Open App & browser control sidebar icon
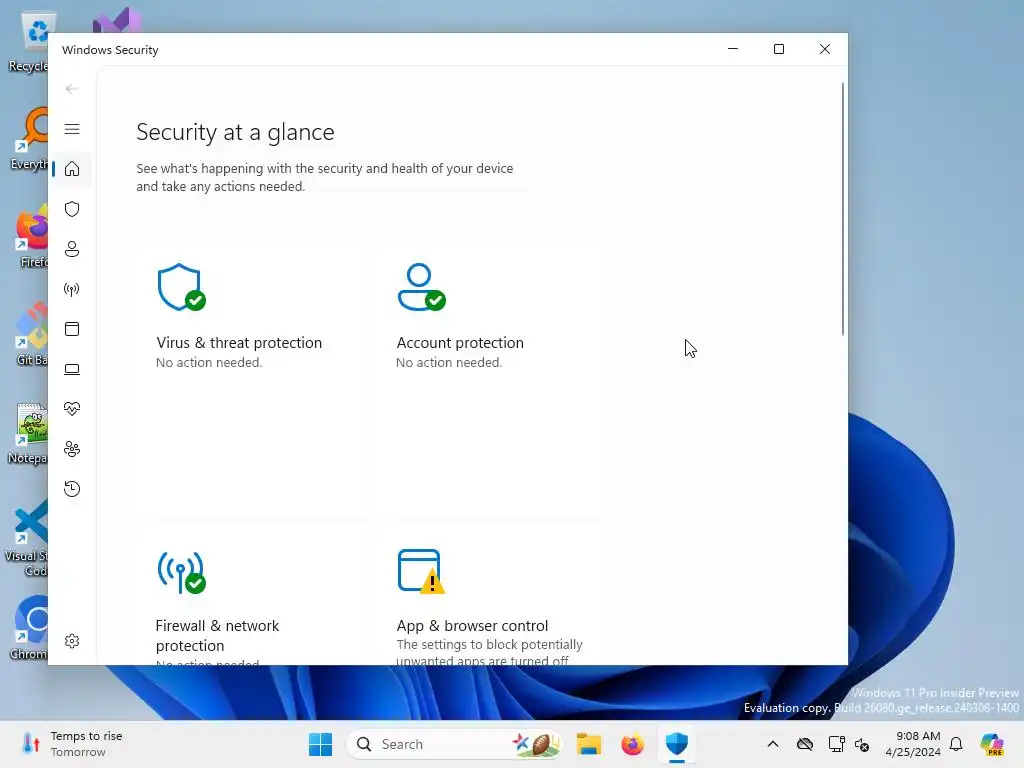 [x=72, y=329]
